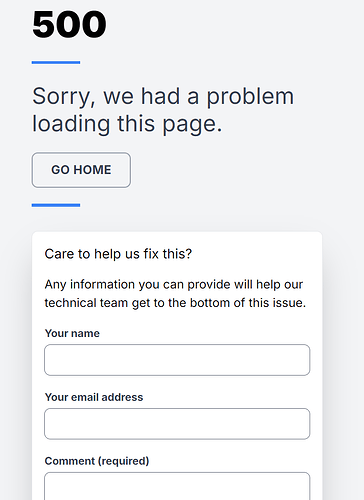Click the "loading this page." text line
Image resolution: width=364 pixels, height=500 pixels.
click(127, 124)
